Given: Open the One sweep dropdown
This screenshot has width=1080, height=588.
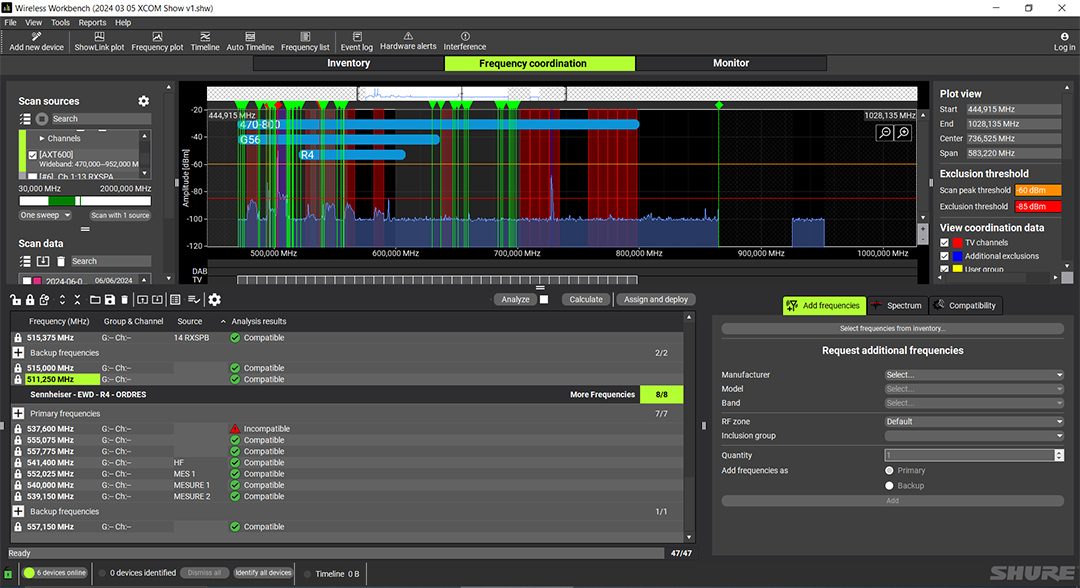Looking at the screenshot, I should pyautogui.click(x=46, y=215).
